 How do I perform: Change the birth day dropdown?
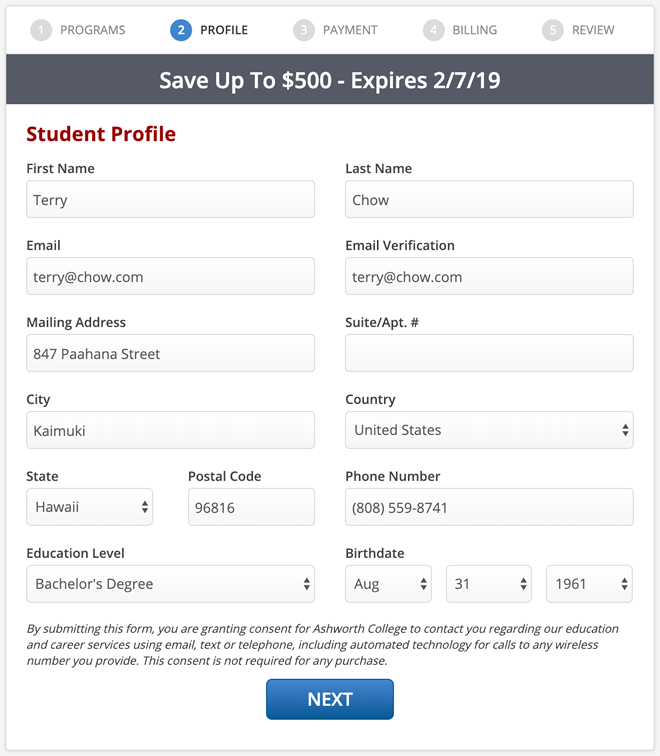488,584
